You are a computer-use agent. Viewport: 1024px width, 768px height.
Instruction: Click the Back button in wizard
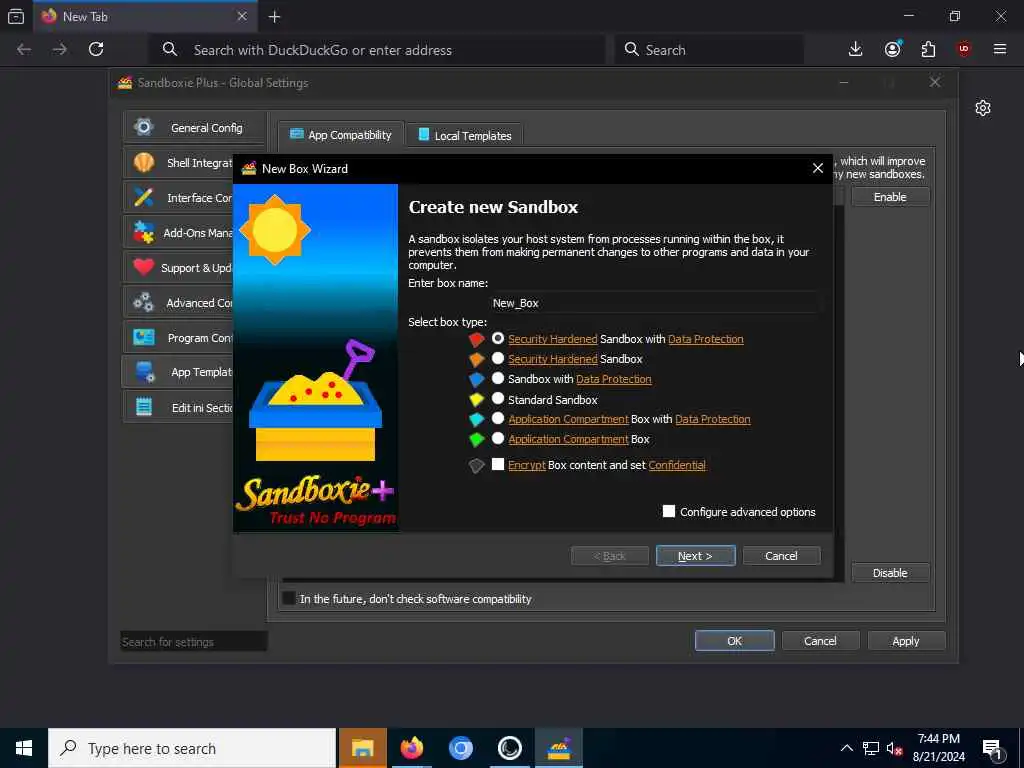coord(610,556)
